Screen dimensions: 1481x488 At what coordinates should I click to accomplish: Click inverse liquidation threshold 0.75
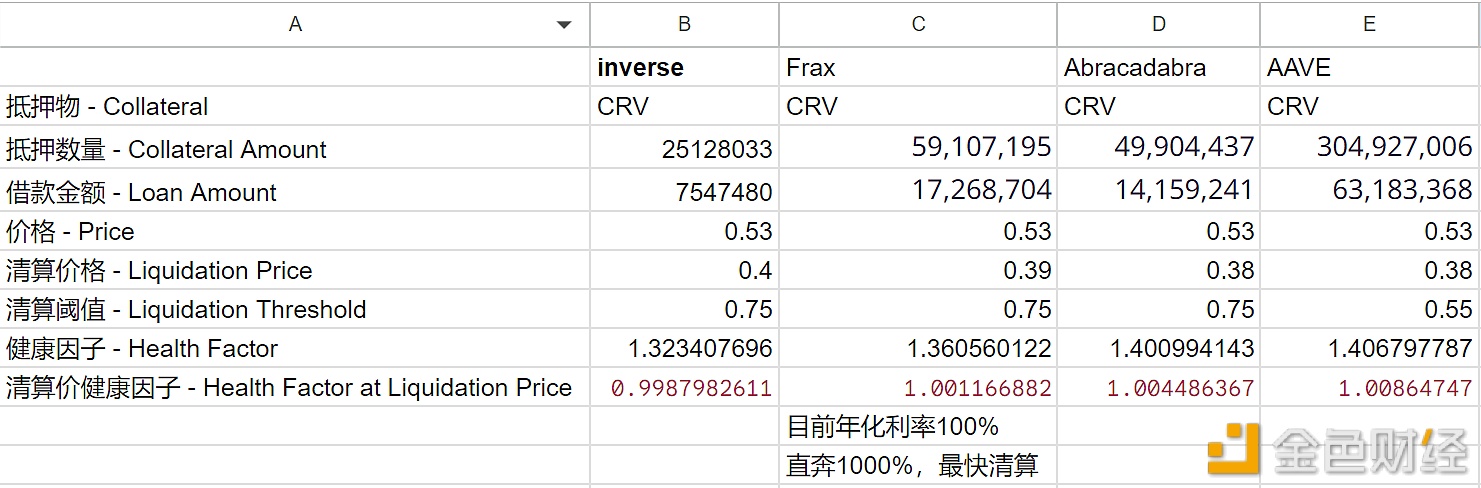(685, 309)
